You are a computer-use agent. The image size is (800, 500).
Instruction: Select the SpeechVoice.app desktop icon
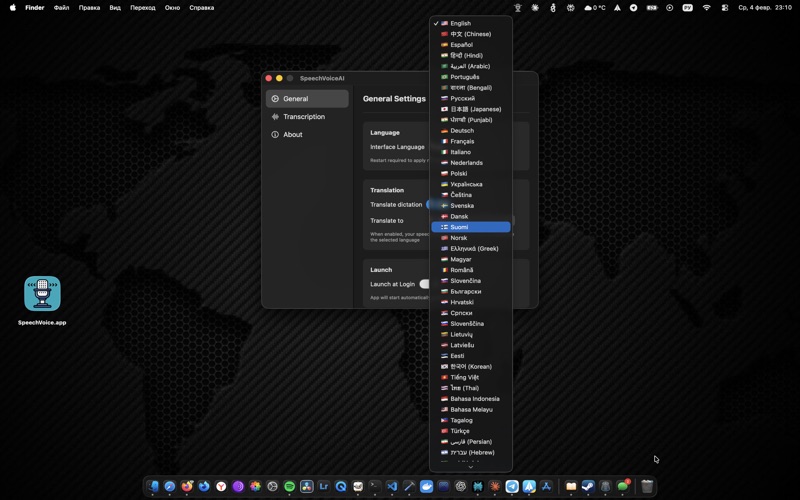(x=42, y=300)
